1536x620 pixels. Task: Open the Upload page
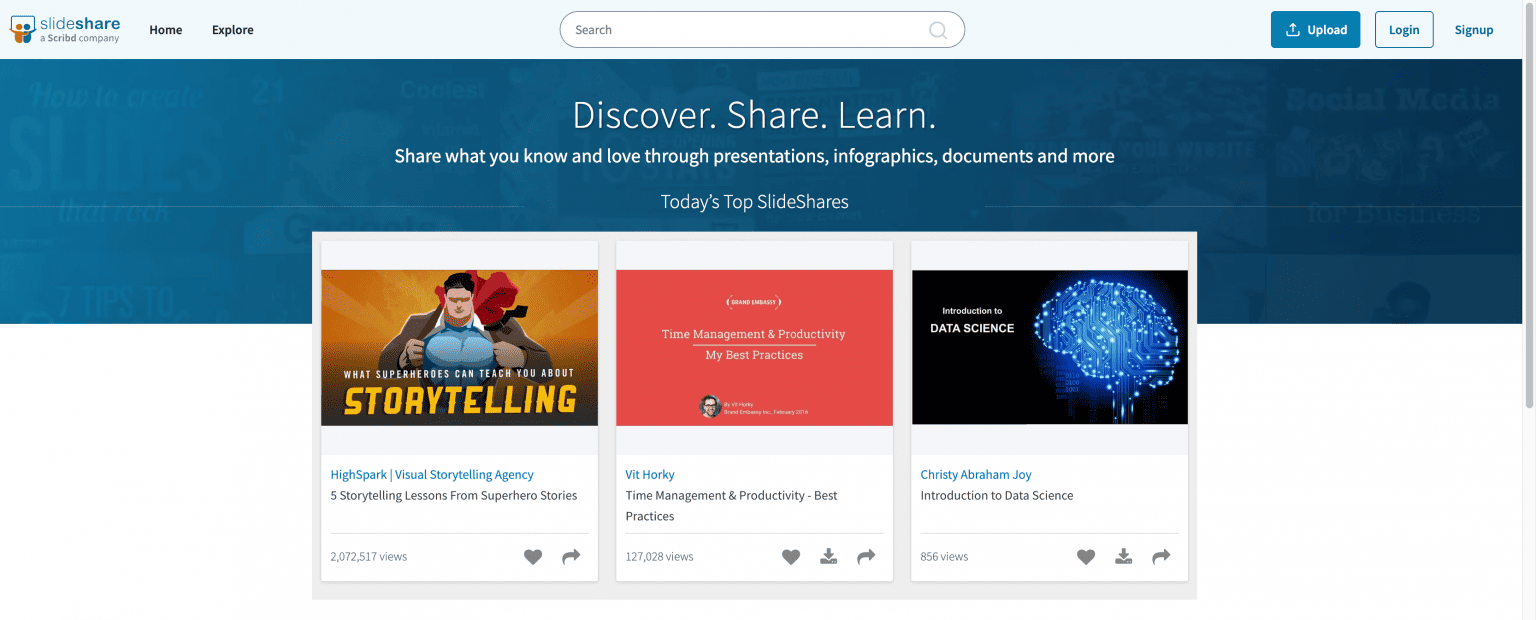[x=1315, y=29]
